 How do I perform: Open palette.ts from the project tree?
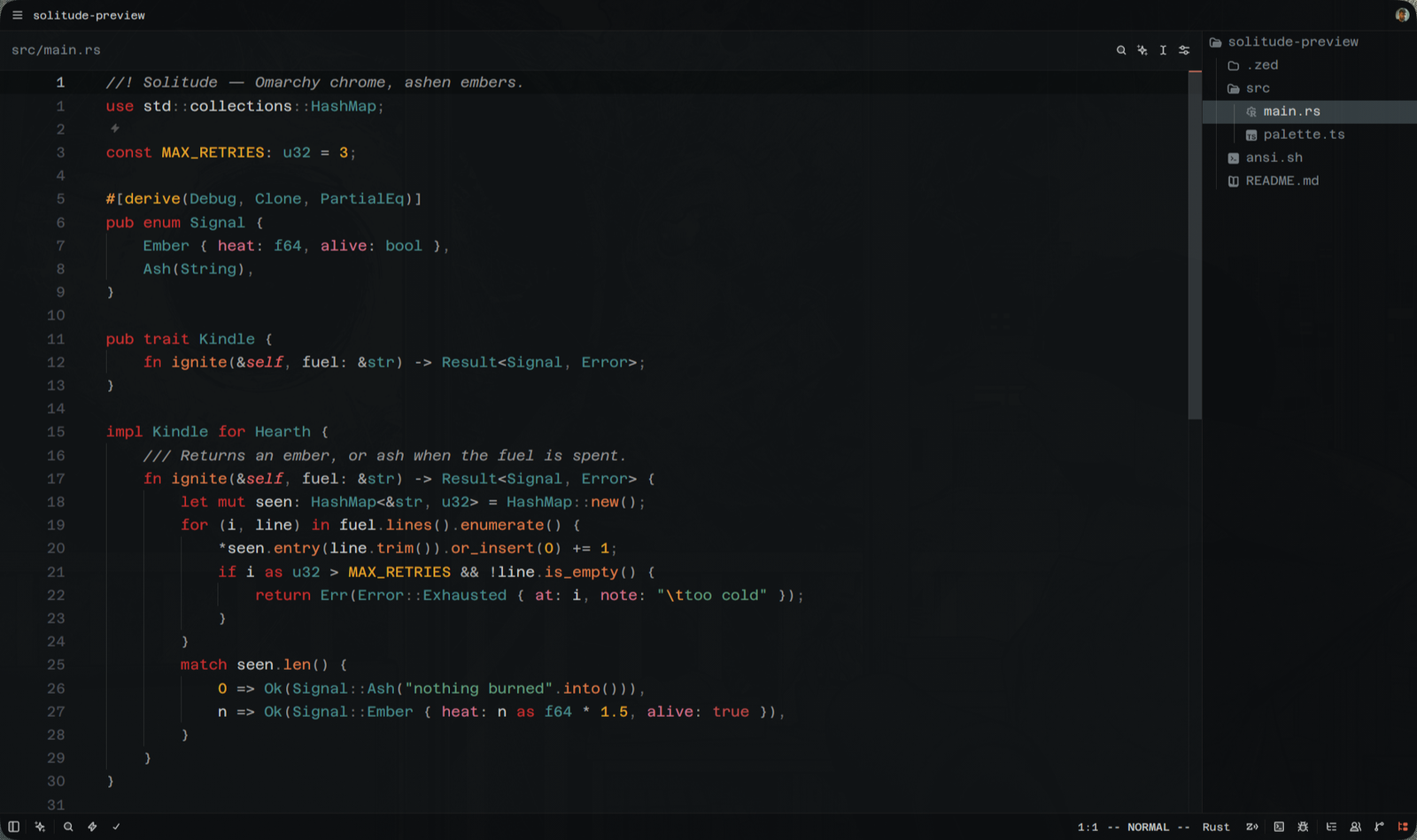coord(1310,135)
